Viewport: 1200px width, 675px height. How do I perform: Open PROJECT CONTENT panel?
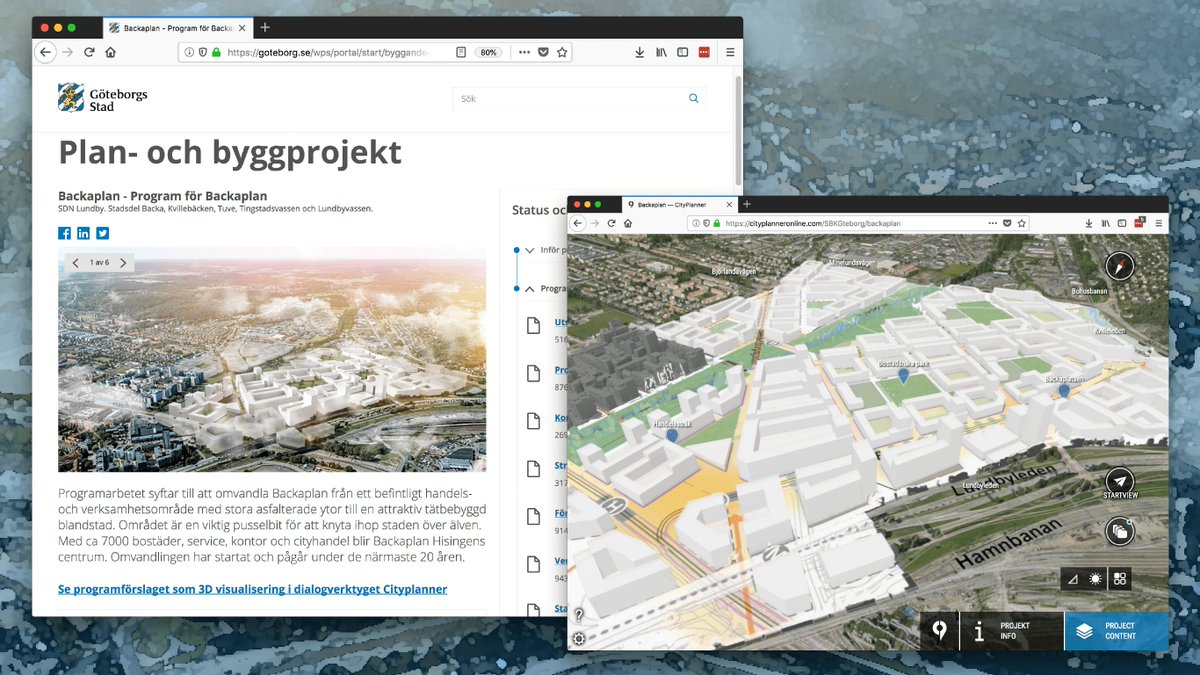pyautogui.click(x=1116, y=631)
